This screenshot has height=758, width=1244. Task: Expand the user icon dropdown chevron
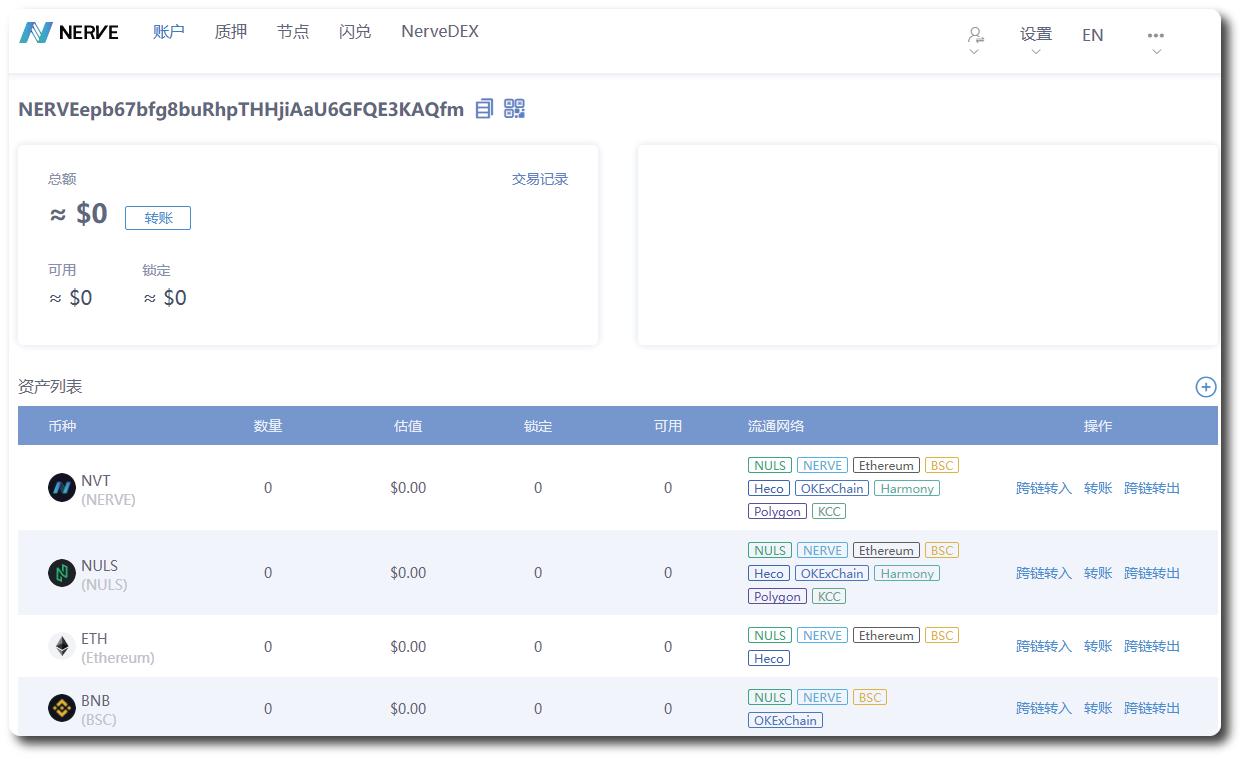(x=975, y=52)
